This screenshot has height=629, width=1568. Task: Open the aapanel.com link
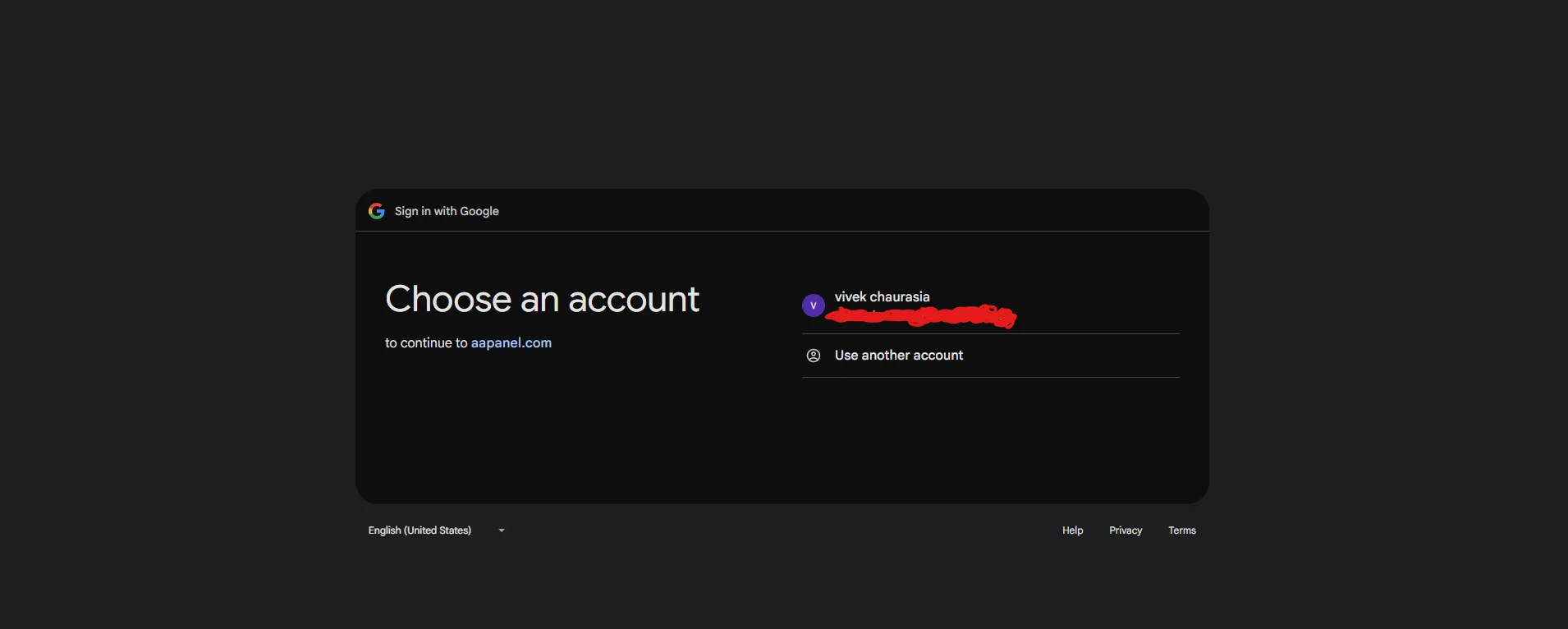pyautogui.click(x=511, y=343)
